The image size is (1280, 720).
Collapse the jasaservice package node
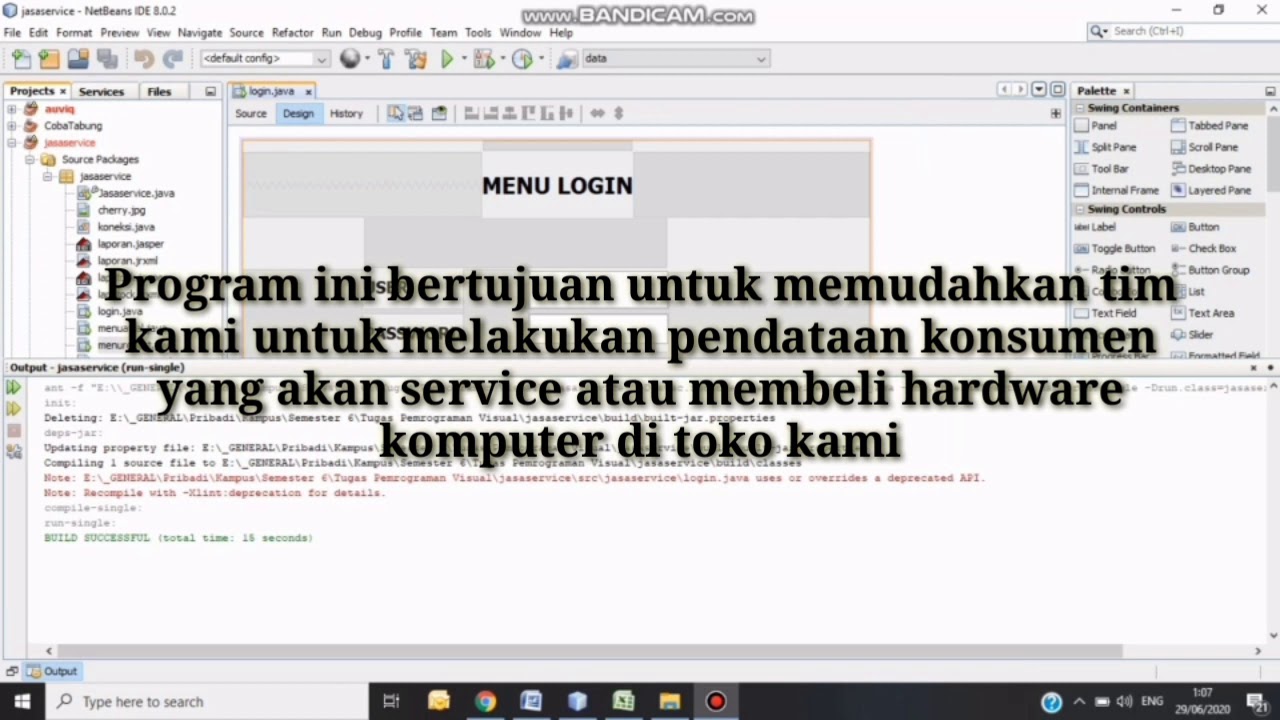coord(47,177)
